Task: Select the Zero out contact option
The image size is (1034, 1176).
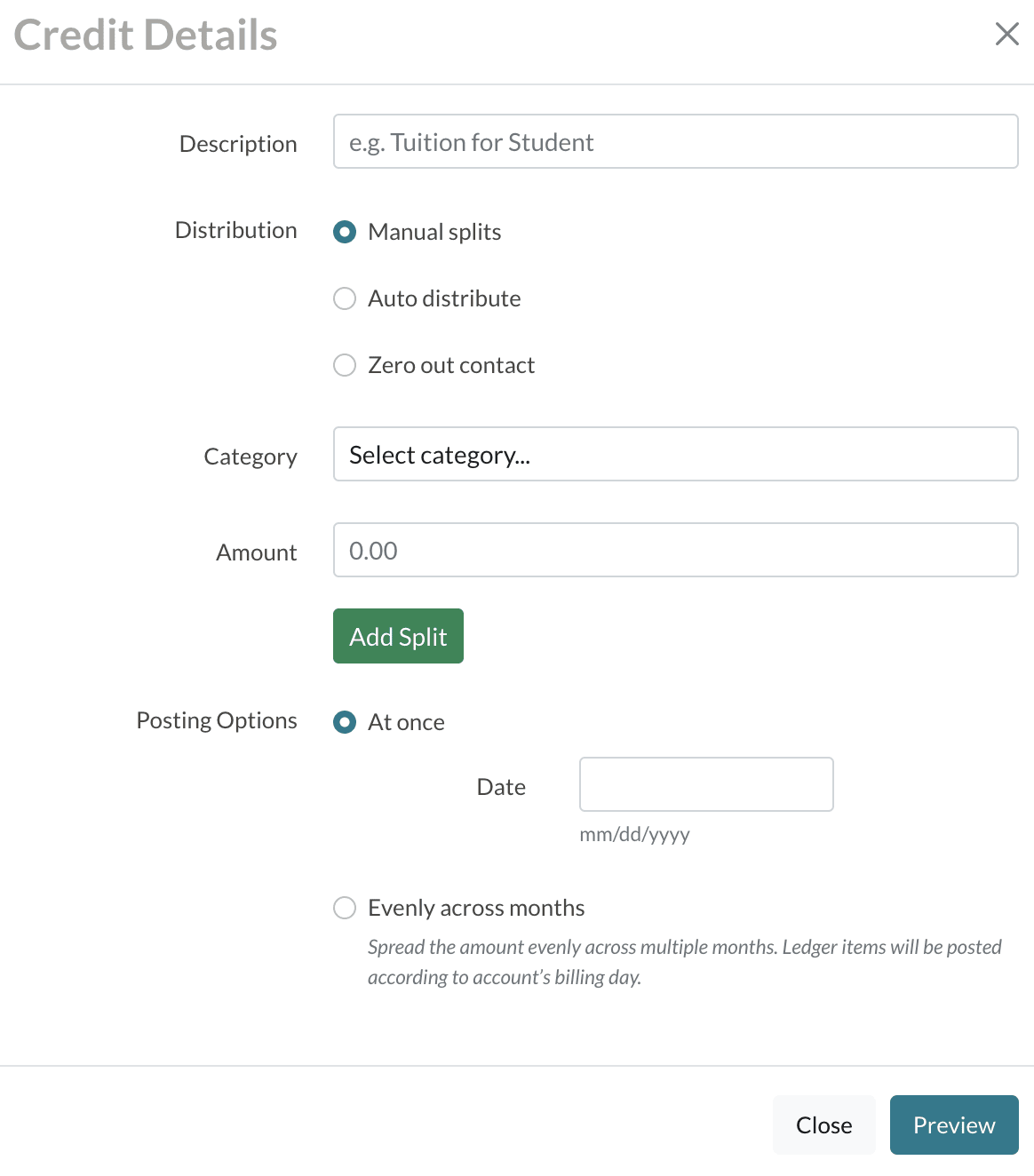Action: 345,365
